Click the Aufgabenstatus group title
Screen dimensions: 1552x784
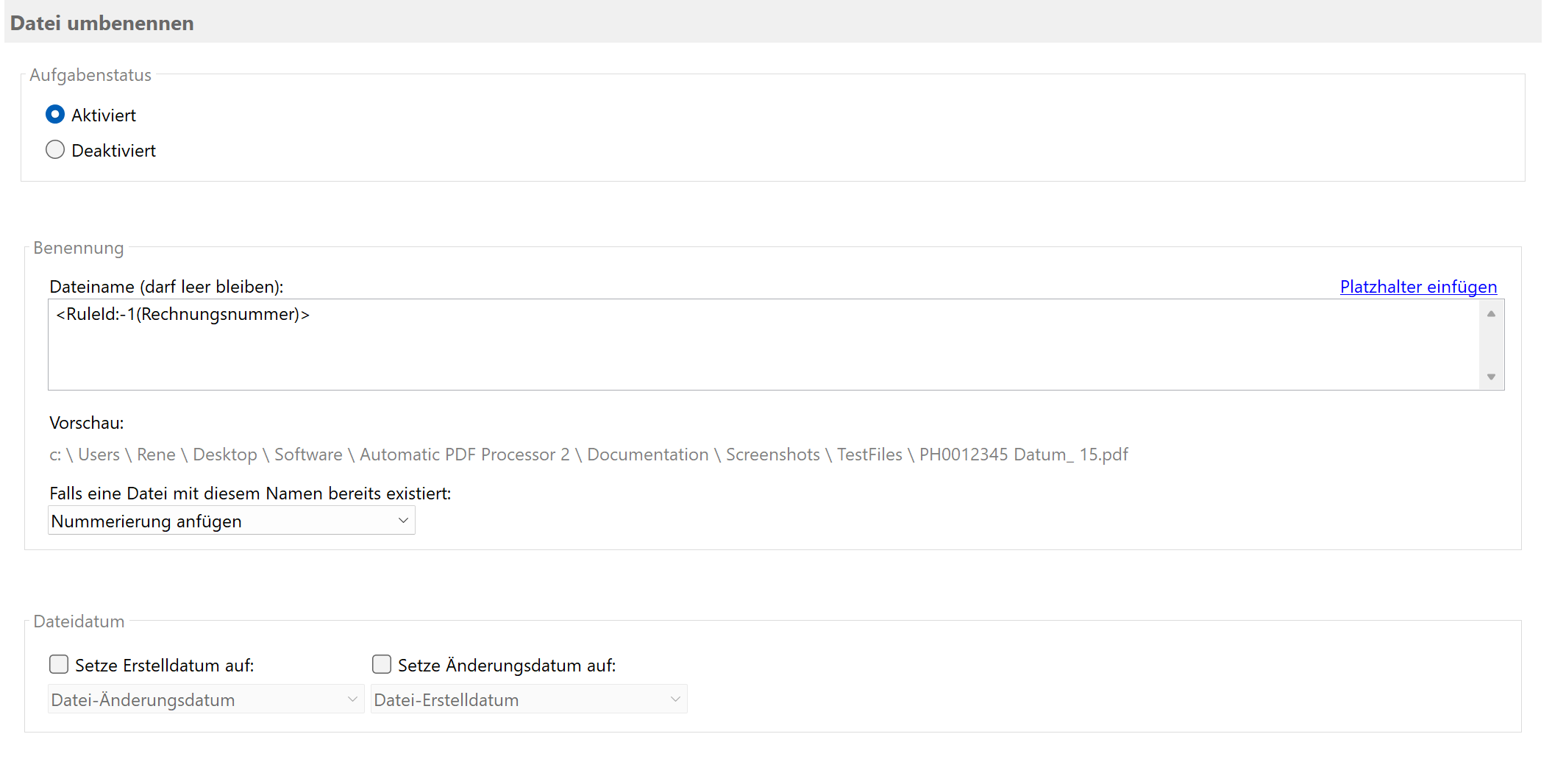90,75
